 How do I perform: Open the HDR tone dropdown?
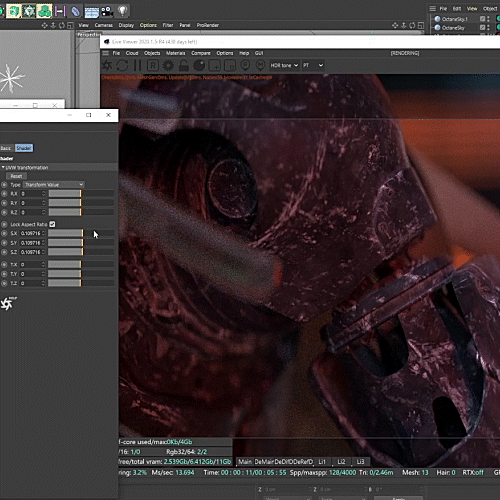pyautogui.click(x=284, y=65)
